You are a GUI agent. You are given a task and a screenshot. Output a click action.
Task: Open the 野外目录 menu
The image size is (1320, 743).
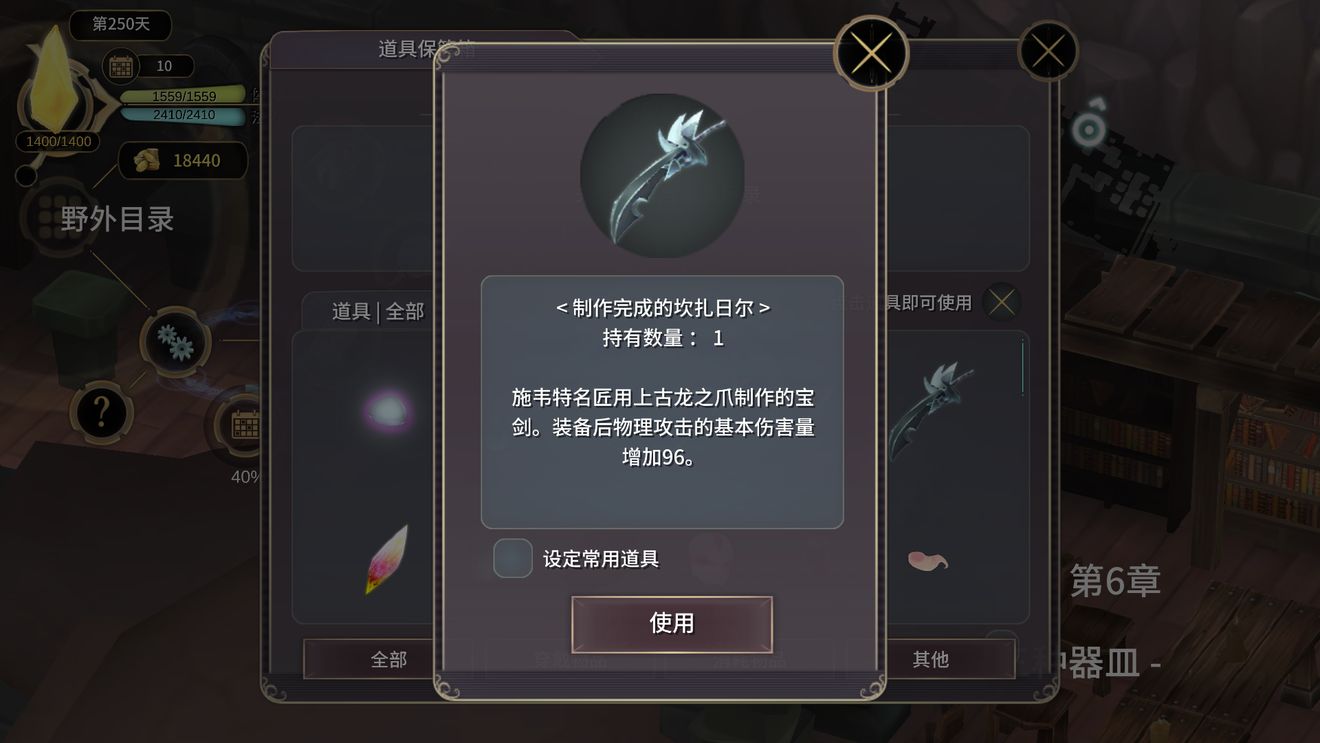117,219
